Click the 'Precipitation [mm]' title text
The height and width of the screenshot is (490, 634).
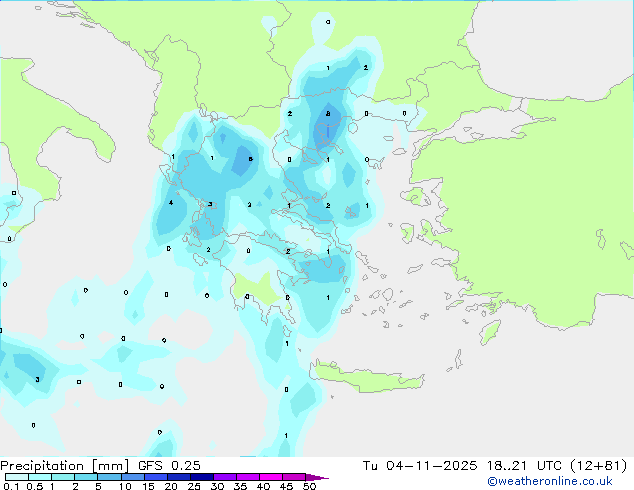pos(65,466)
